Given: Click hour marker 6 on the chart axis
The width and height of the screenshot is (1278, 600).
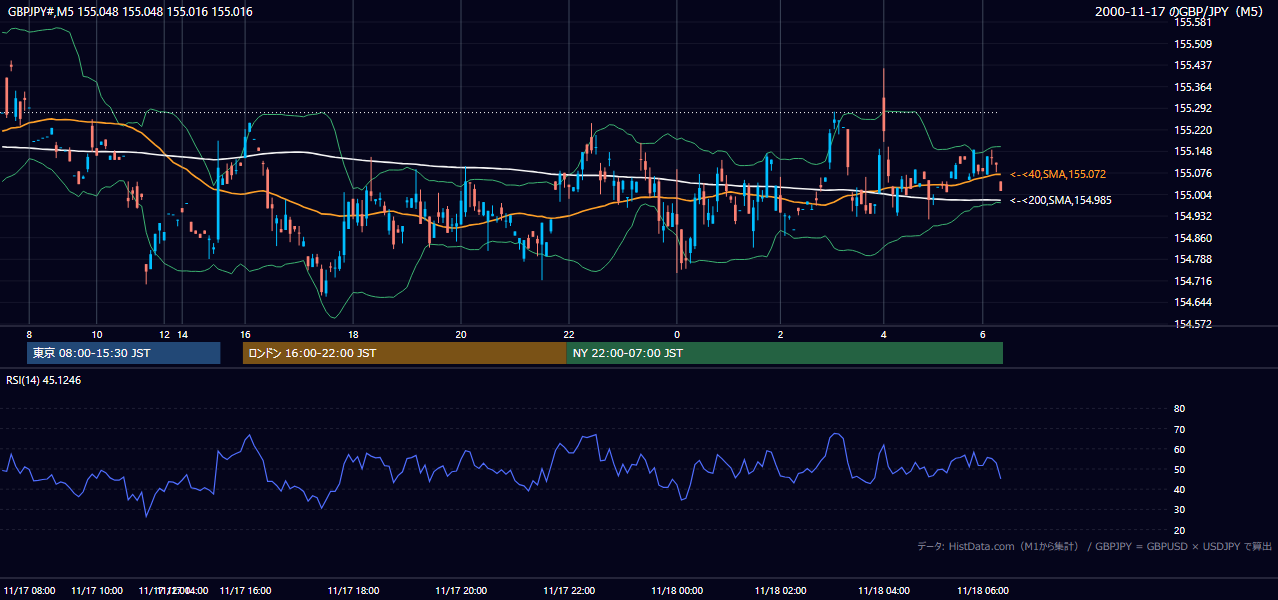Looking at the screenshot, I should [983, 334].
